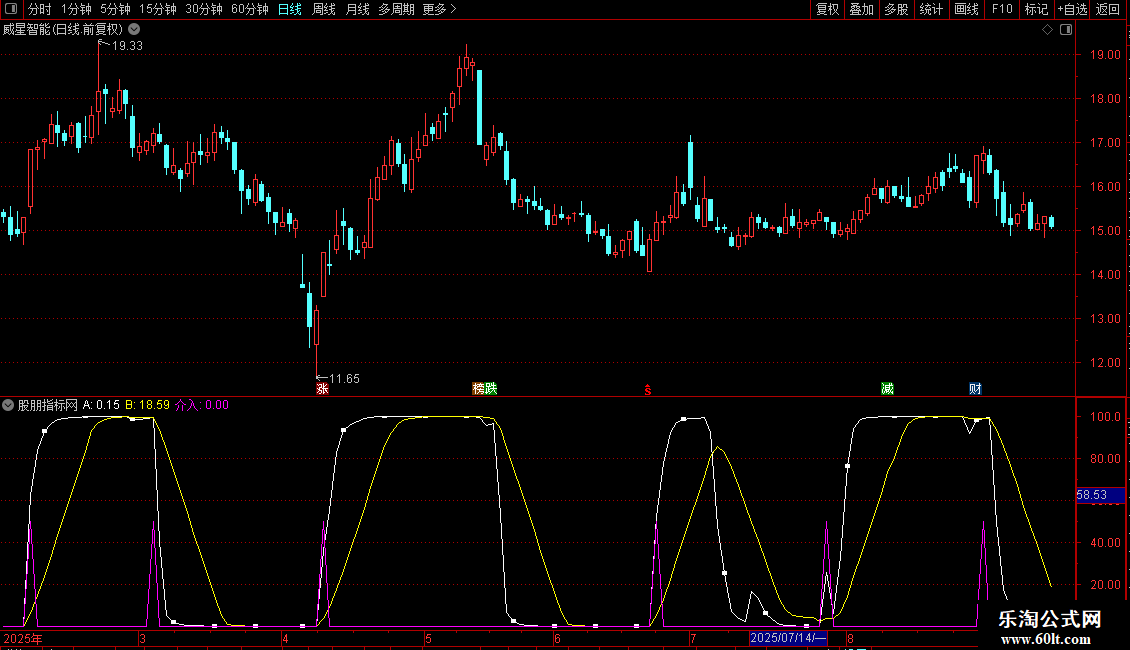This screenshot has width=1130, height=650.
Task: Open the 画线 drawing tools
Action: [966, 9]
